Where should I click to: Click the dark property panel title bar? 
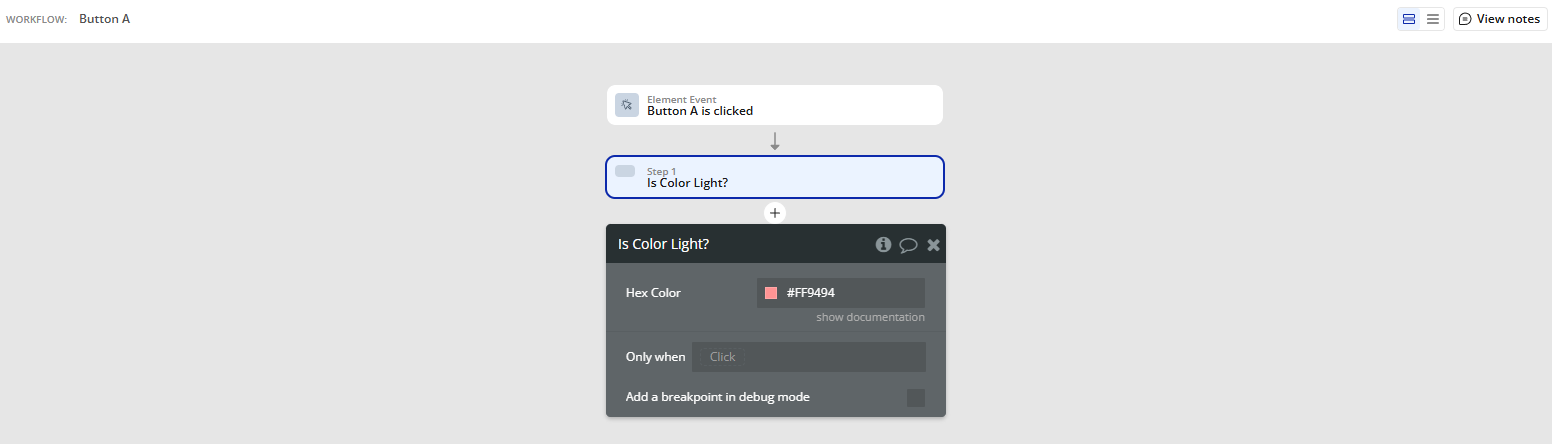pyautogui.click(x=740, y=244)
